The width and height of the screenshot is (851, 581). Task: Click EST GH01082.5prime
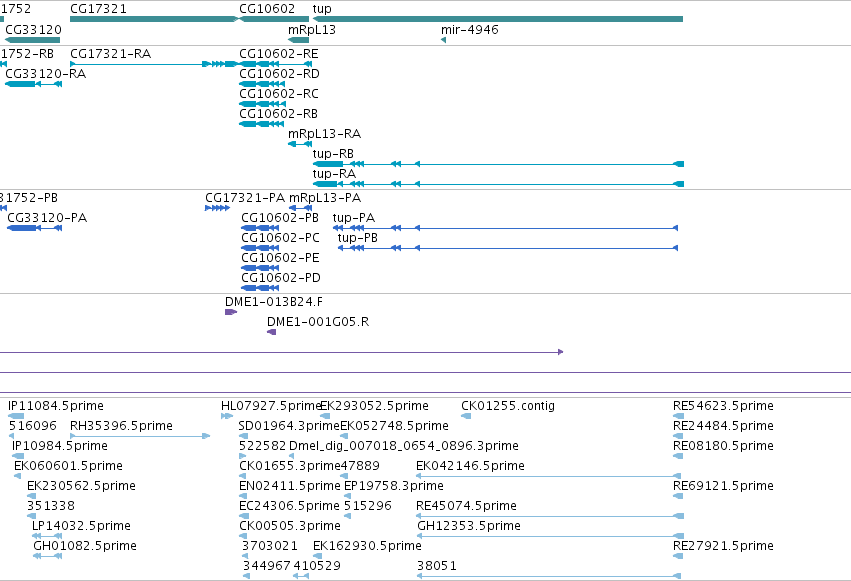click(48, 557)
